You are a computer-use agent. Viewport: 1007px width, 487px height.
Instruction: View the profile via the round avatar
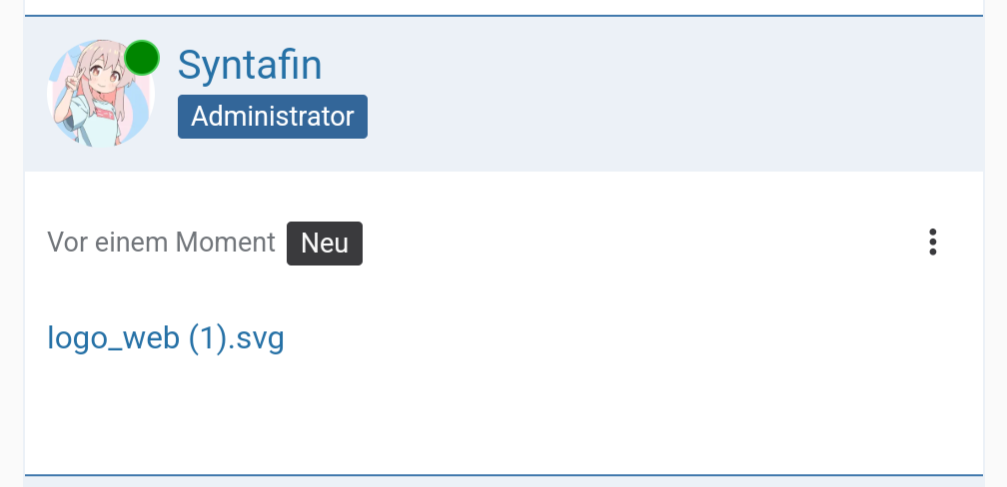[95, 100]
